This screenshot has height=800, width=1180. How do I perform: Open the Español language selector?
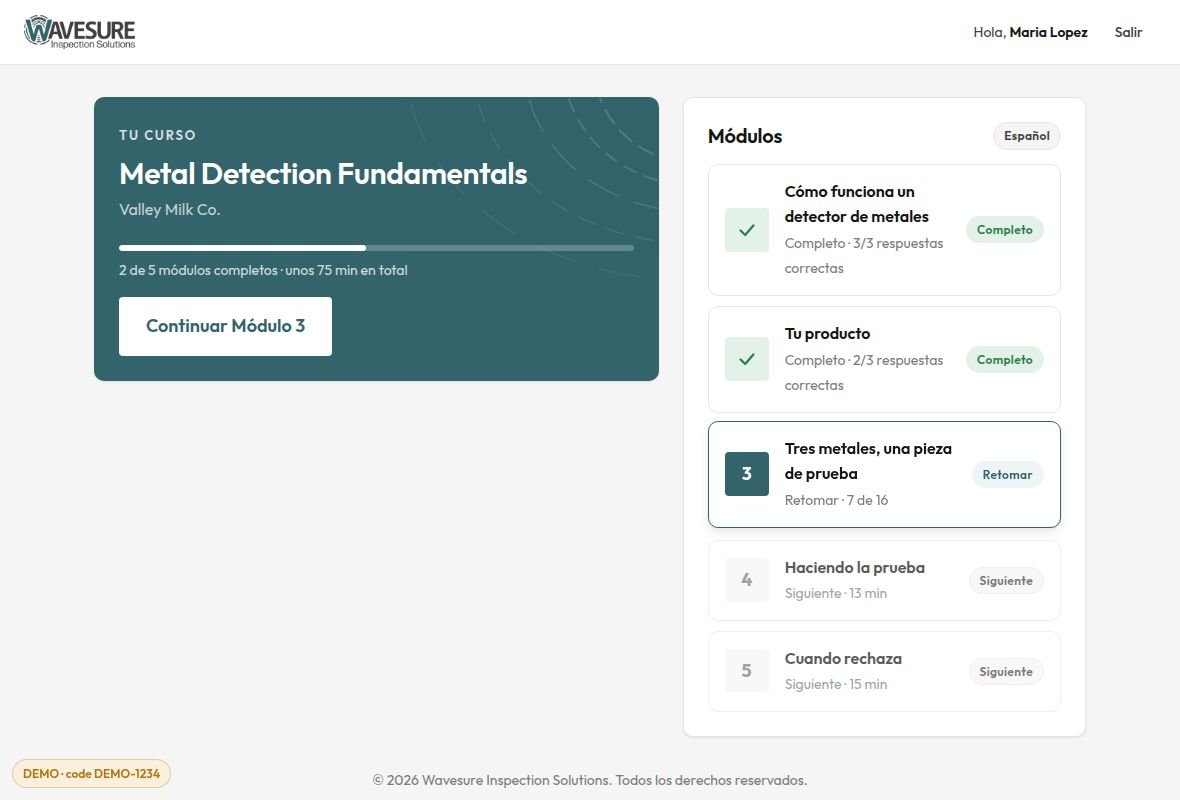[x=1026, y=135]
